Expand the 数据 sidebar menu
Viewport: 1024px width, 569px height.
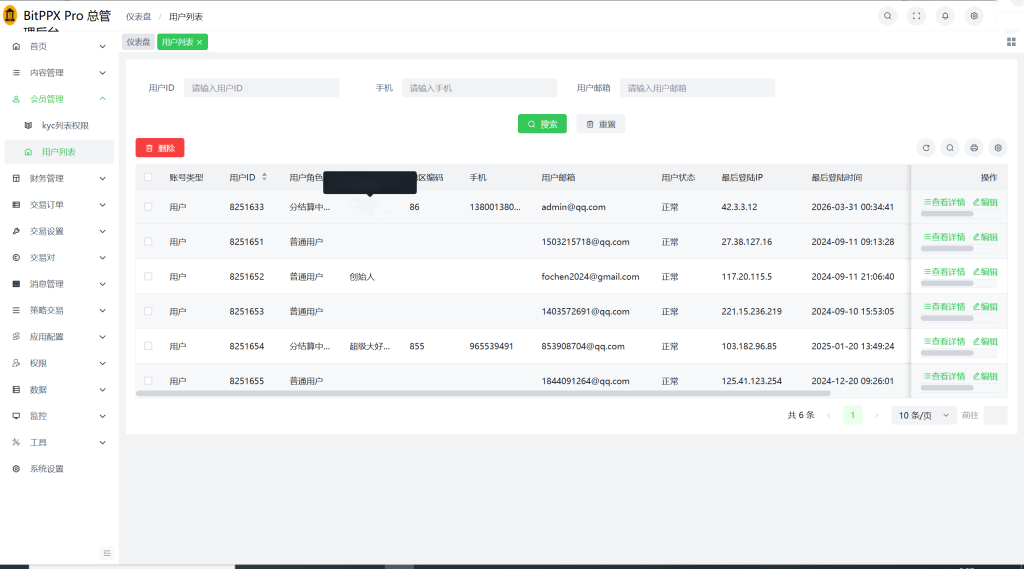(x=59, y=389)
